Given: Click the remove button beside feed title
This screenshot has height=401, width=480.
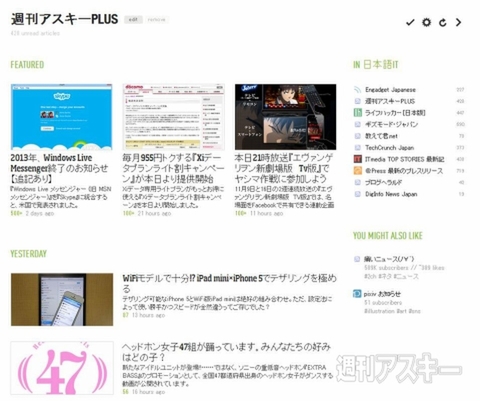Looking at the screenshot, I should (x=156, y=20).
